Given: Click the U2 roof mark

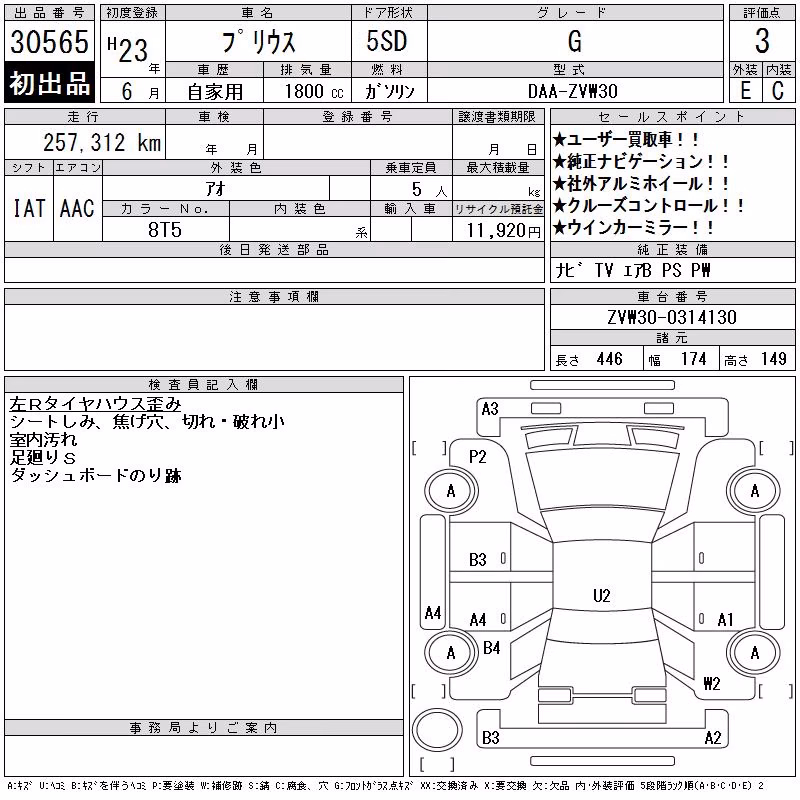Looking at the screenshot, I should point(602,595).
